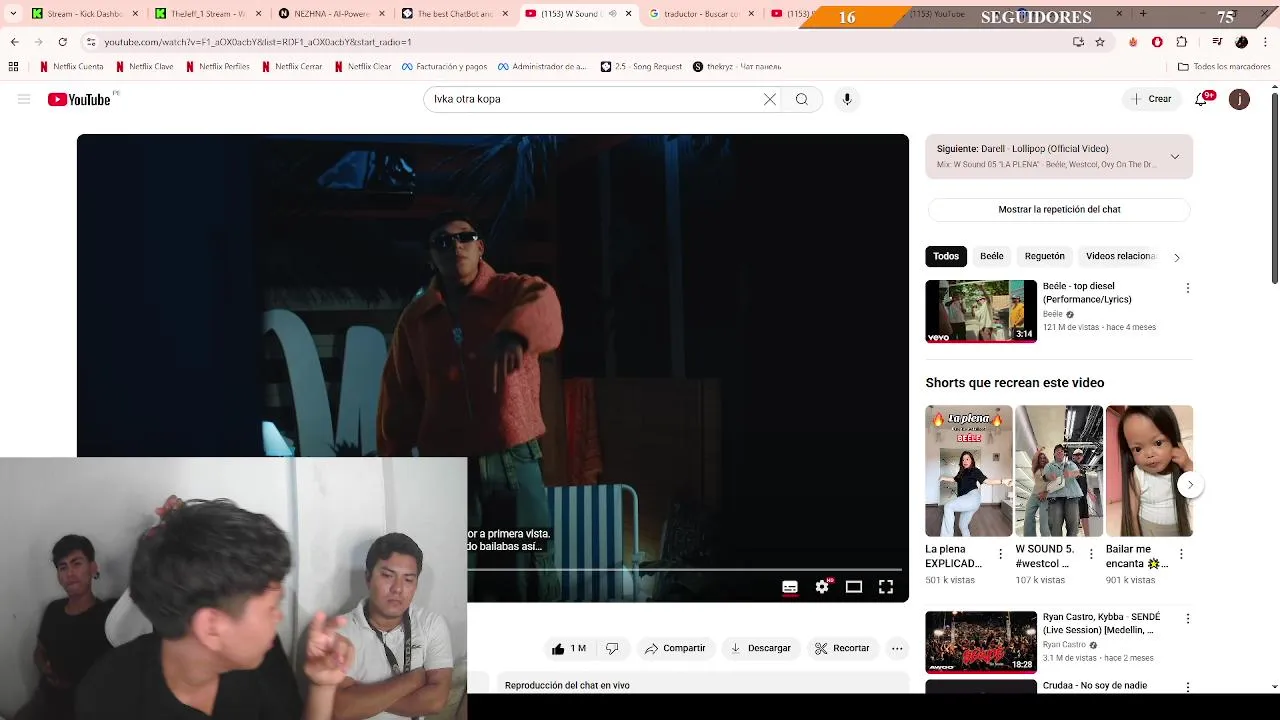Bookmark this page with the star

[1100, 42]
